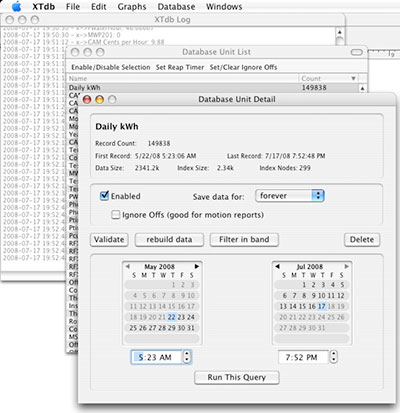Click 'First Record: 5/22/08 5:23:06 AM' text
Image resolution: width=400 pixels, height=413 pixels.
tap(146, 156)
